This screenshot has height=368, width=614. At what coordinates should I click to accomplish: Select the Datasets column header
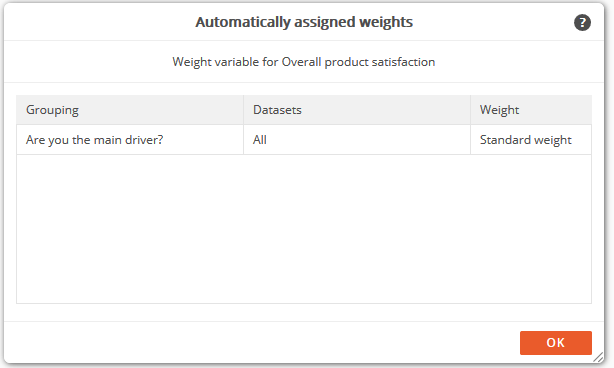click(x=357, y=110)
